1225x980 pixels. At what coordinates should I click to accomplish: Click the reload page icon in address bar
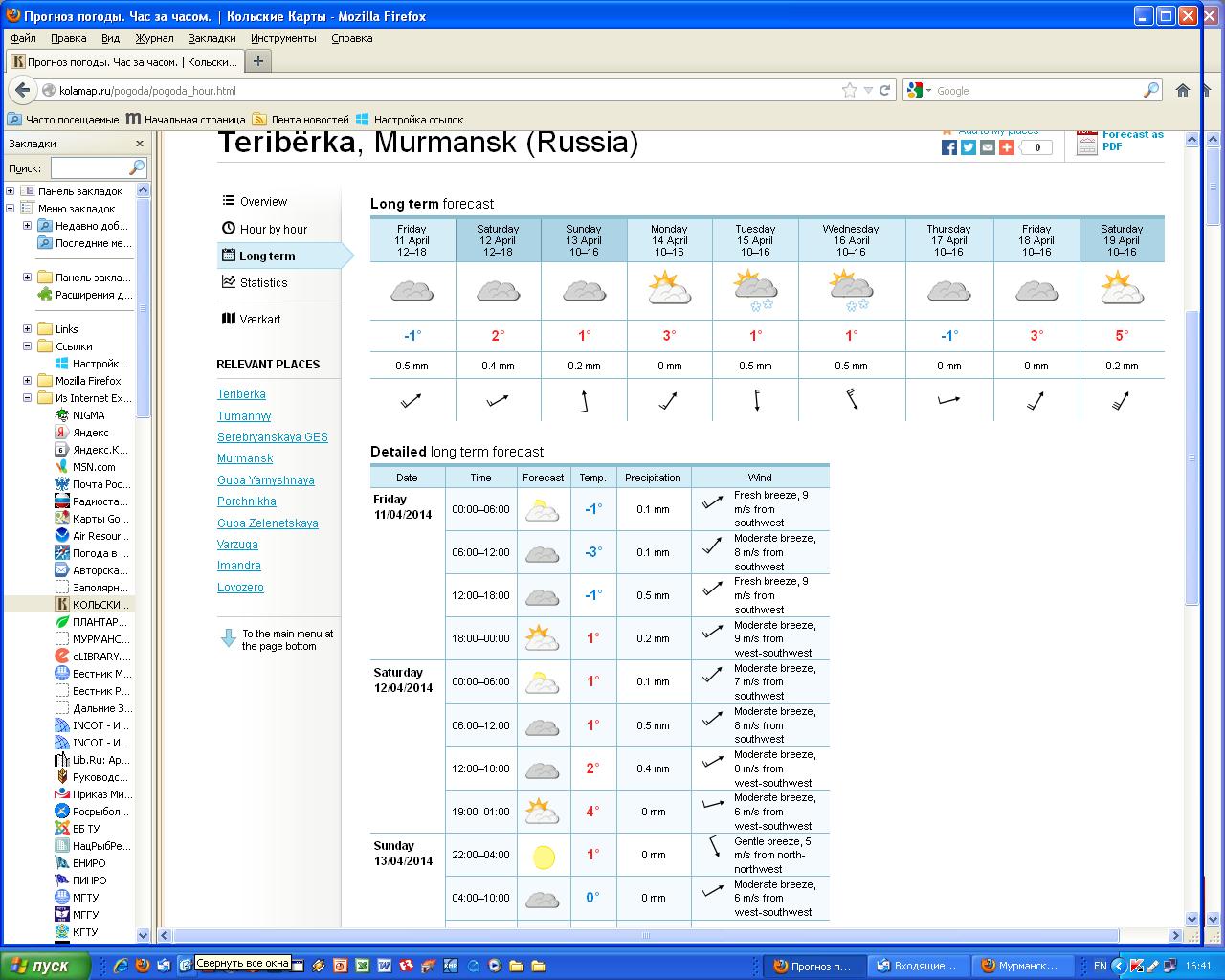885,90
